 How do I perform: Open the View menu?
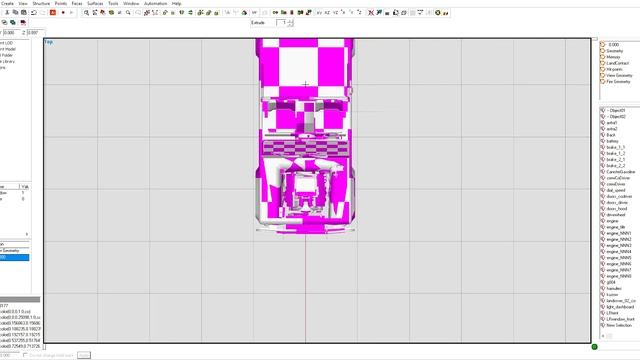[x=23, y=3]
